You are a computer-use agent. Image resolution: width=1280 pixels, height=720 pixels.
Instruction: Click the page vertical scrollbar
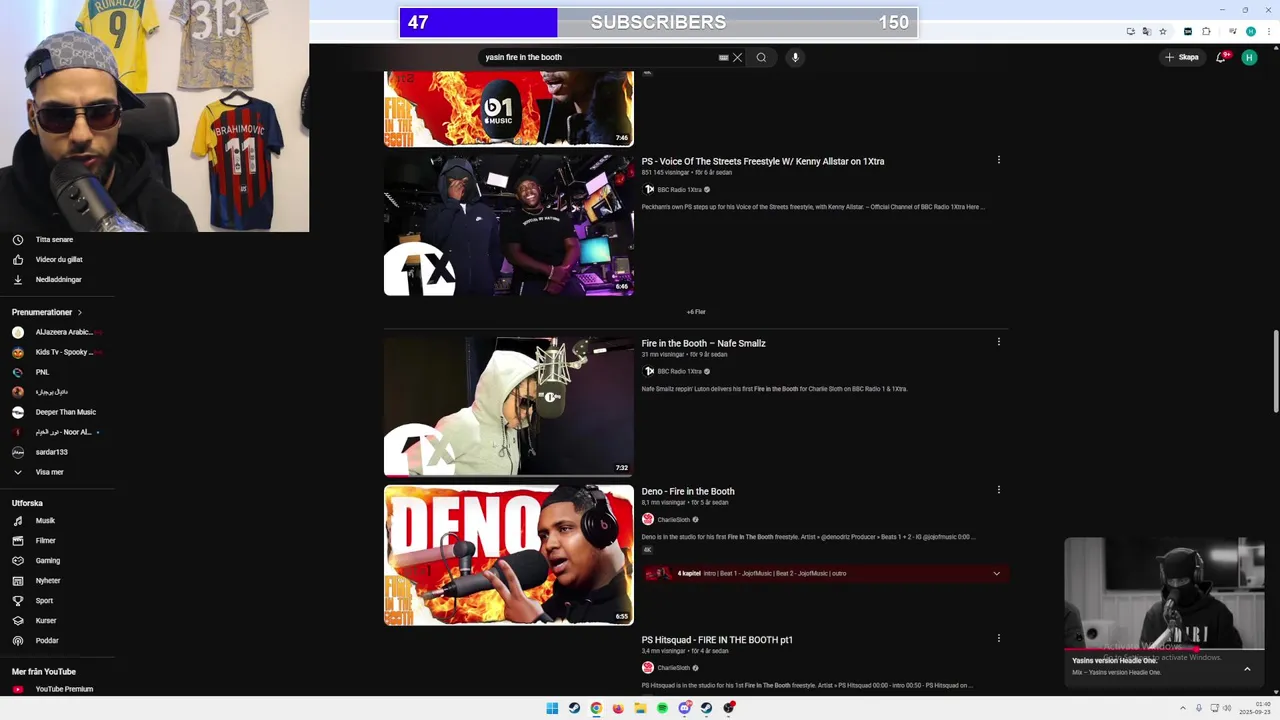(x=1275, y=370)
